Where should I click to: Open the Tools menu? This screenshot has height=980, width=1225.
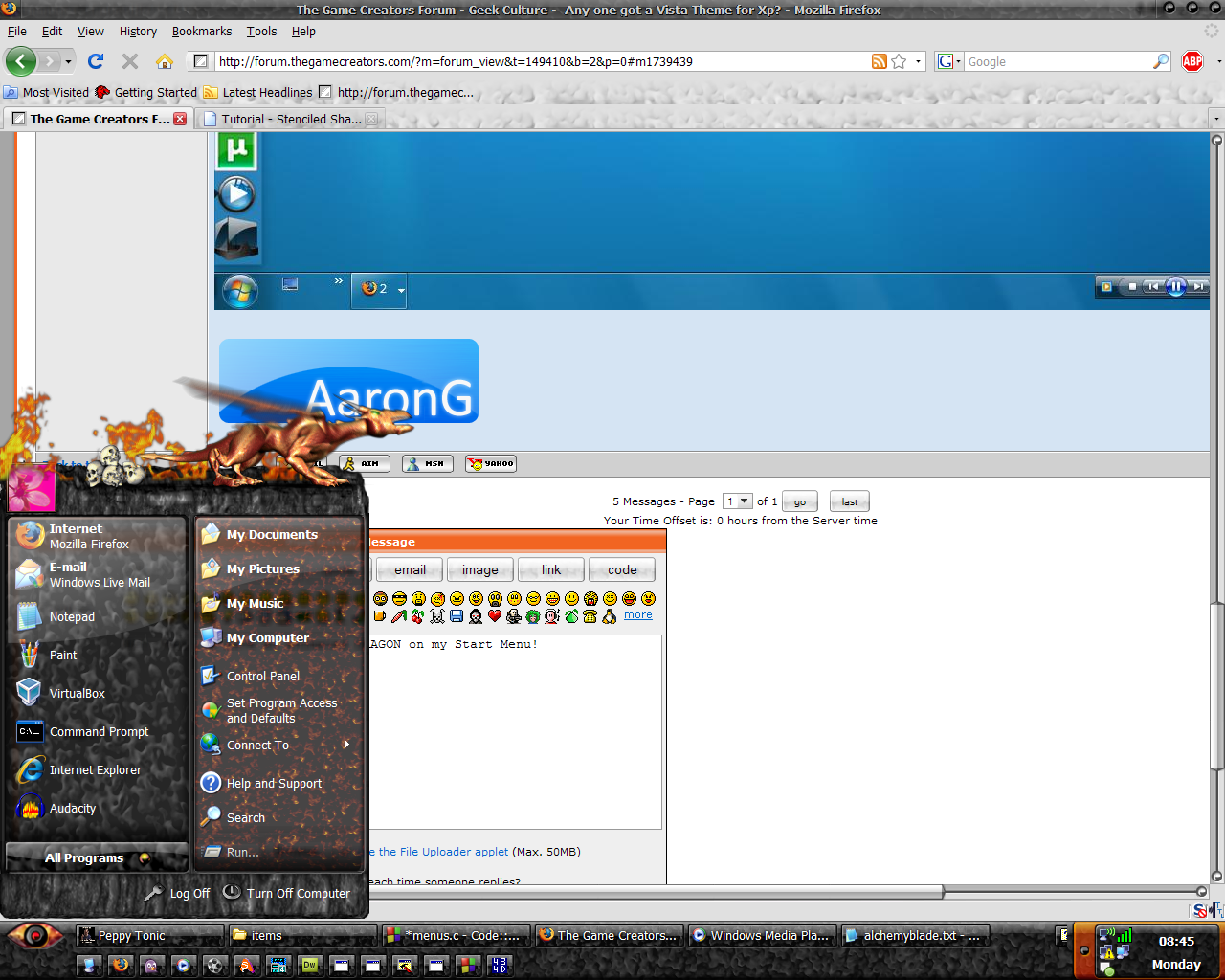pyautogui.click(x=261, y=32)
